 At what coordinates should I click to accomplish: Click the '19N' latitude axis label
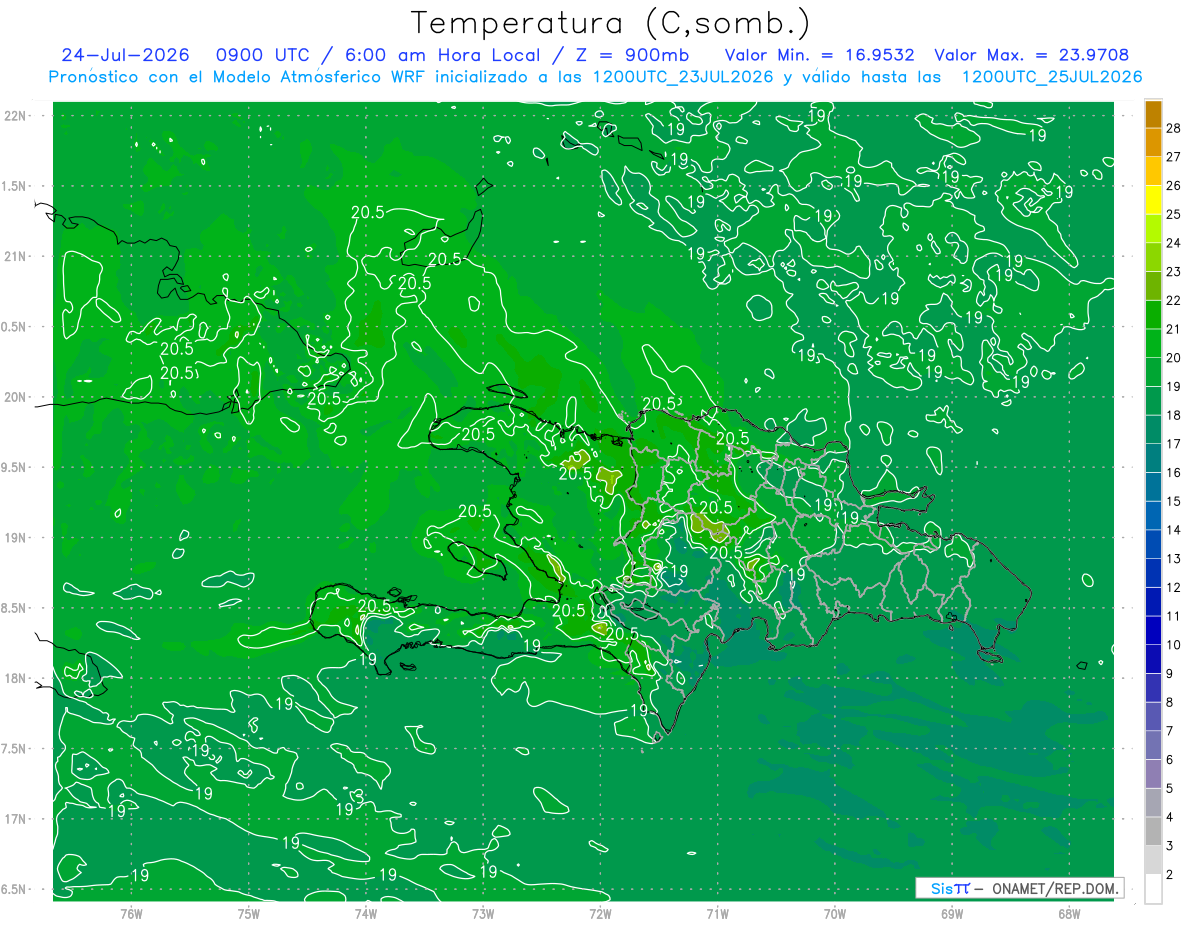tap(15, 538)
